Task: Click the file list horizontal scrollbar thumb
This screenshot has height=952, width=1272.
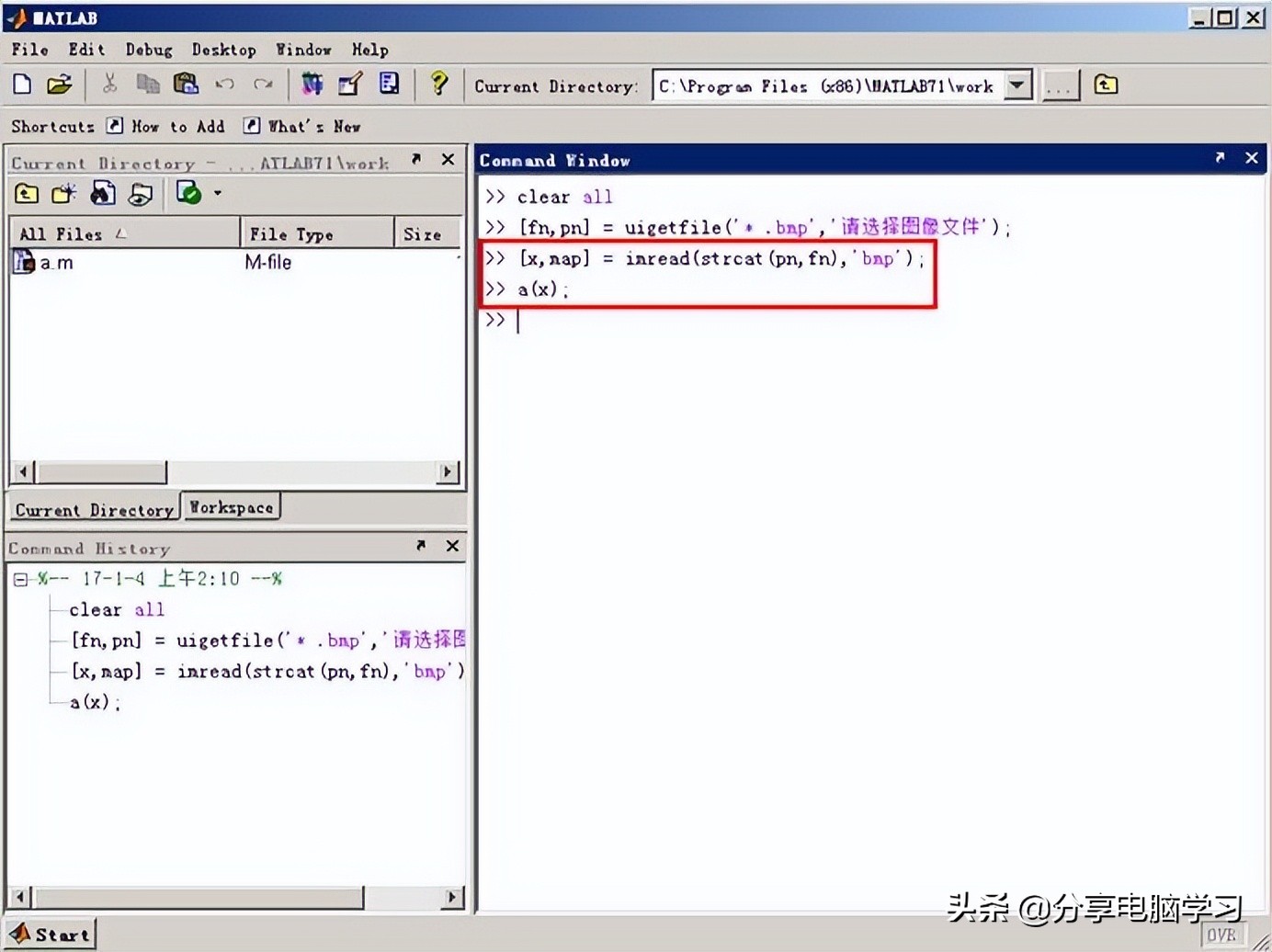Action: 101,472
